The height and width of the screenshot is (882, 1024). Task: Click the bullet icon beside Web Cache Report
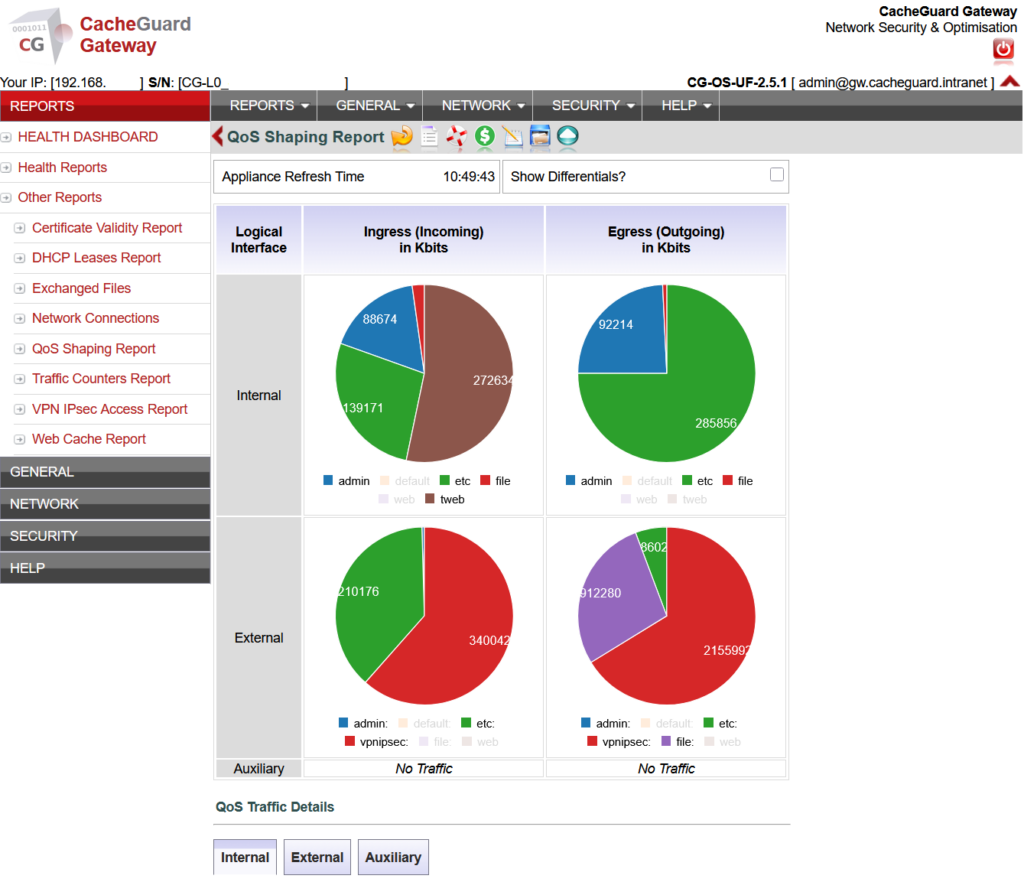tap(20, 439)
